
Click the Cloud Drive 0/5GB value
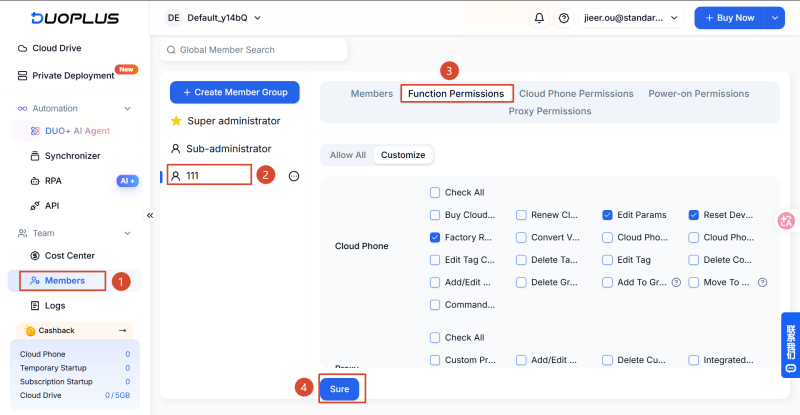(117, 396)
